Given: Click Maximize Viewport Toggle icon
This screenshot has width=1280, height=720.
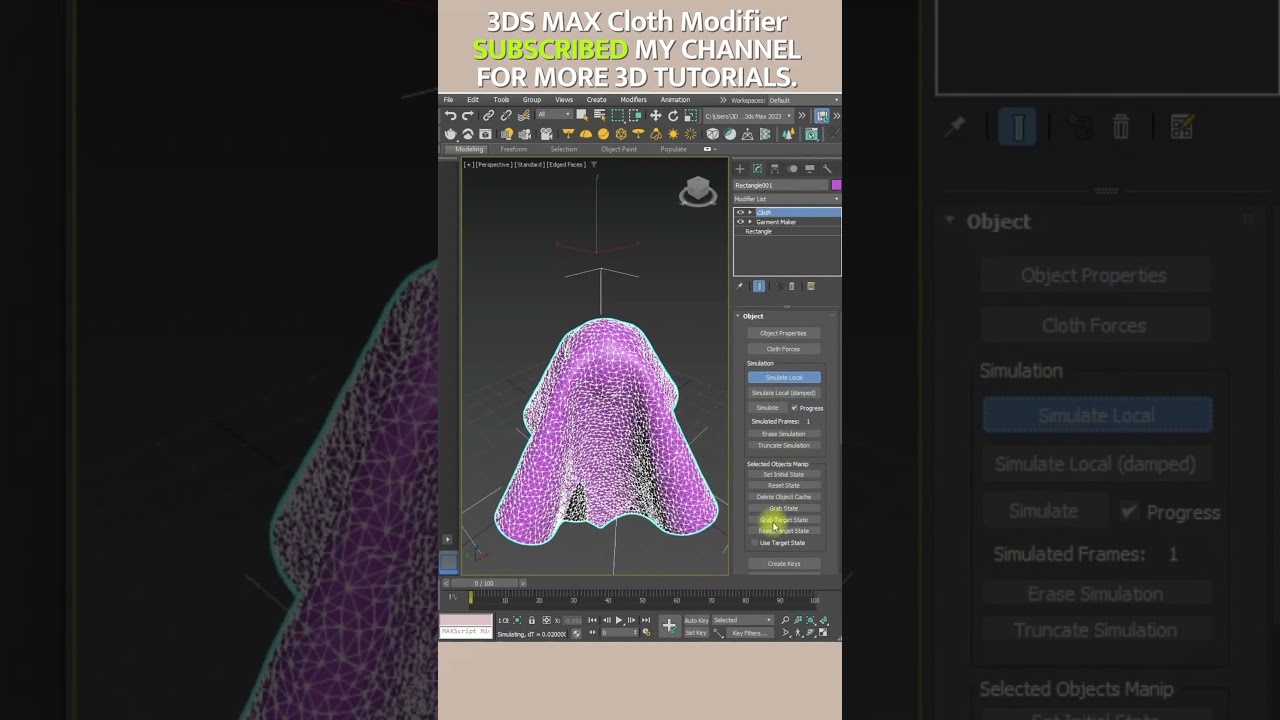Looking at the screenshot, I should click(823, 632).
